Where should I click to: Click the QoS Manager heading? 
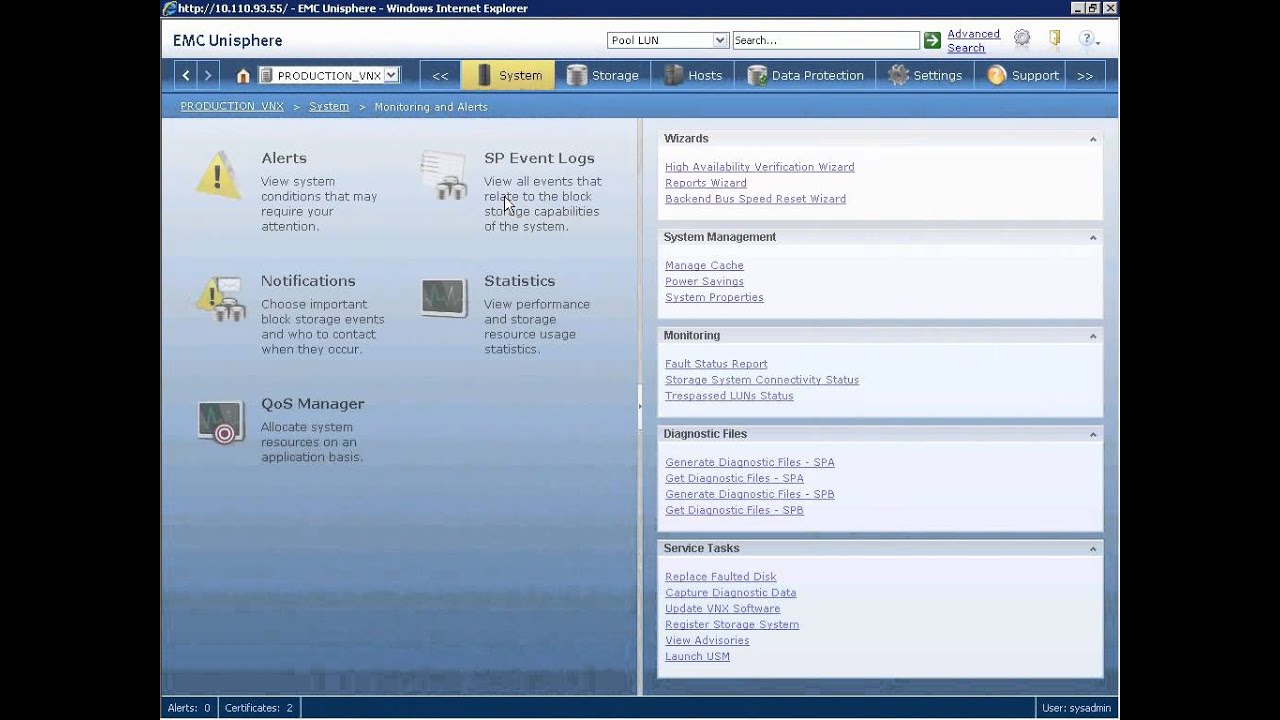point(313,404)
